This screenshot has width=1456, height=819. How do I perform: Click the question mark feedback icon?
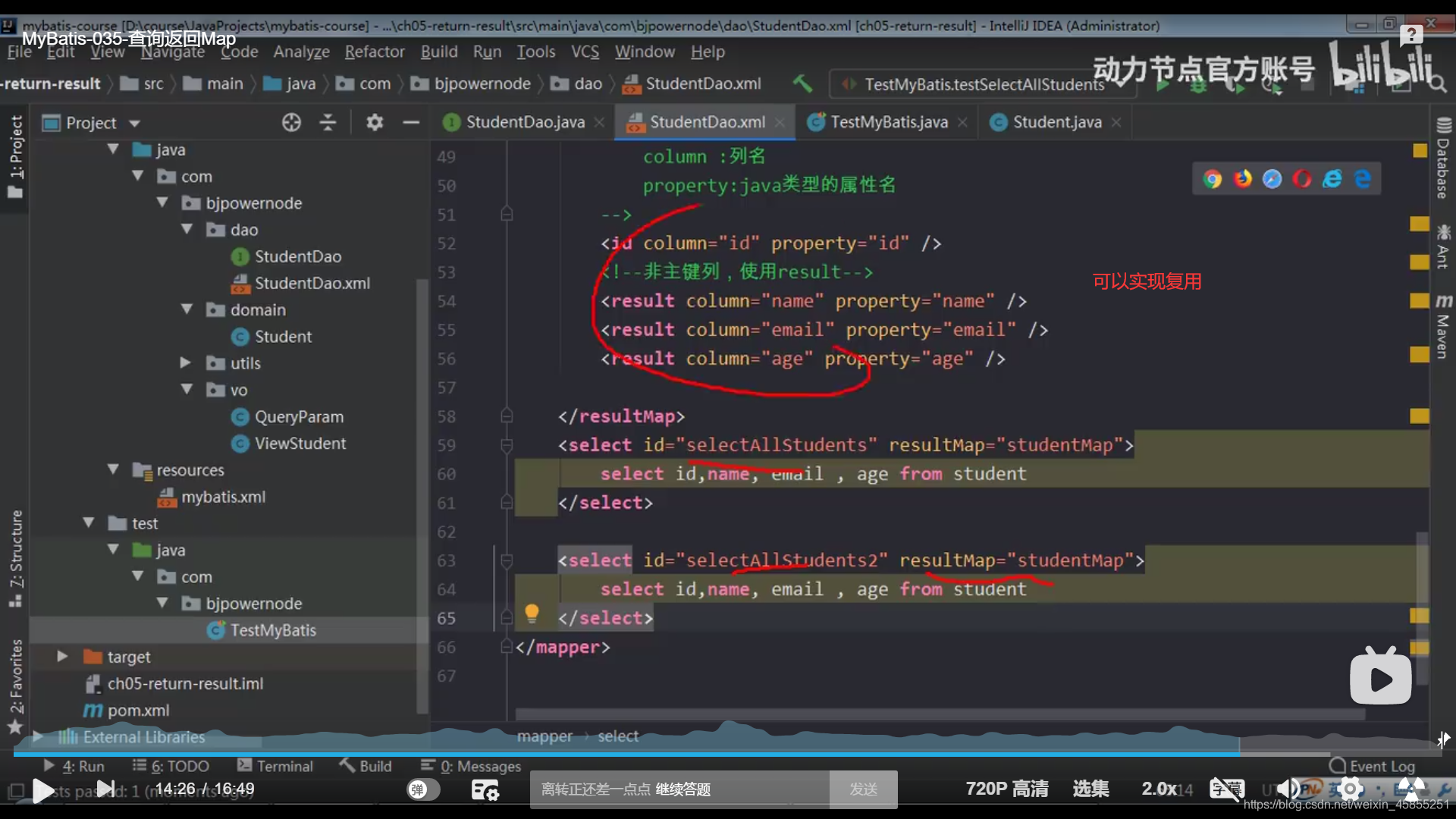tap(1411, 34)
